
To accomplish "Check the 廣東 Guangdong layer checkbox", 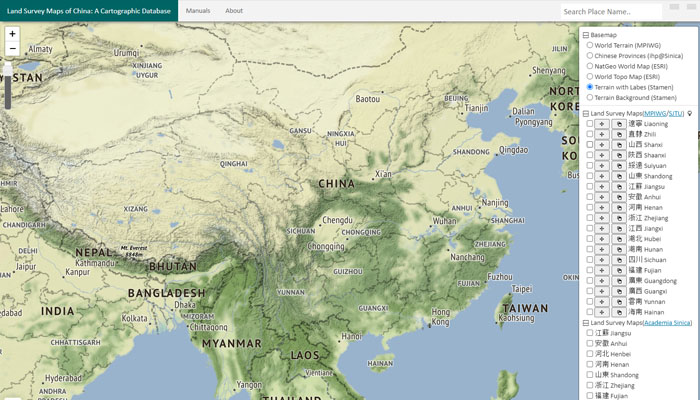I will click(590, 281).
